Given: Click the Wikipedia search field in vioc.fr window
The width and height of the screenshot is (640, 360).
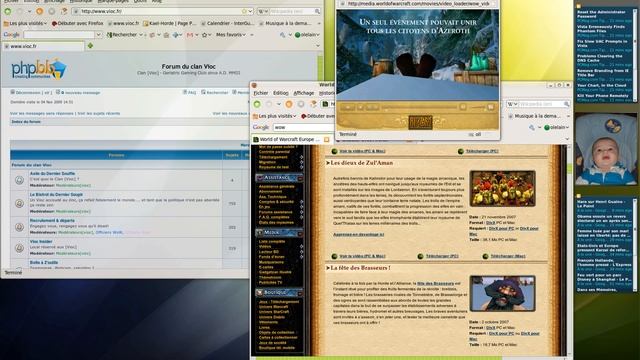Looking at the screenshot, I should tap(292, 11).
